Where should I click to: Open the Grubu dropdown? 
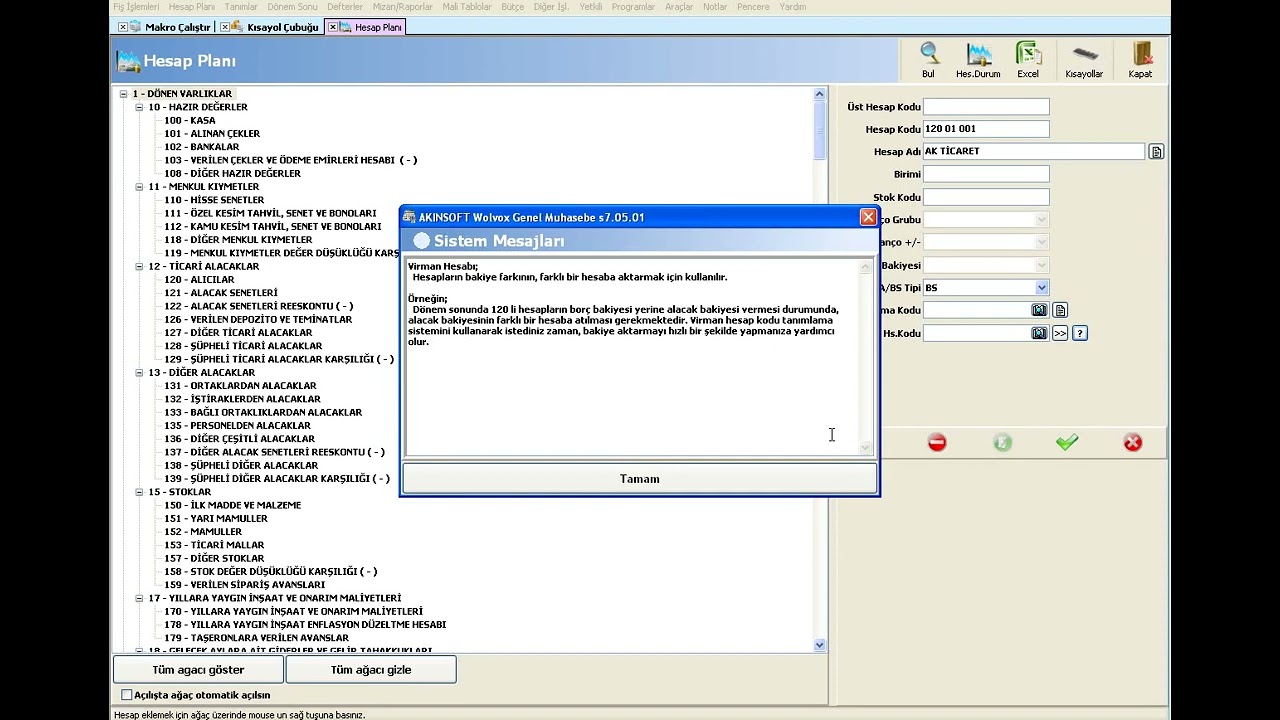point(1041,220)
